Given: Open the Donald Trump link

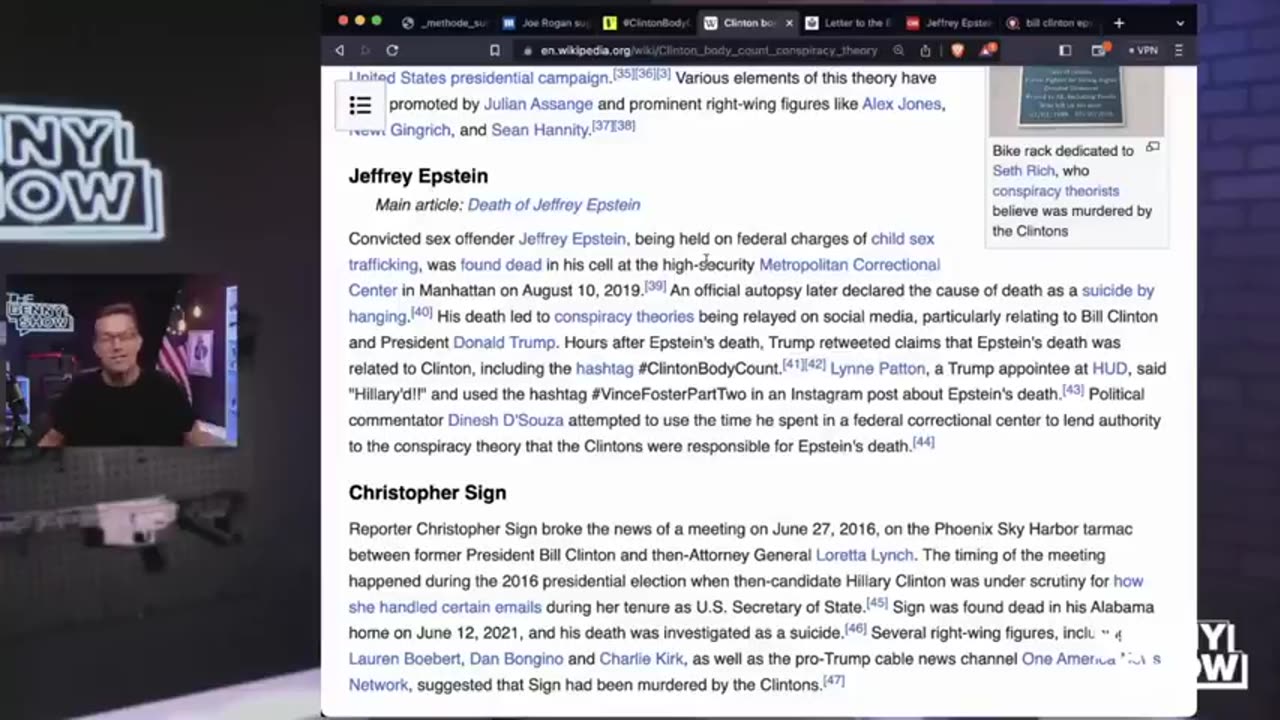Looking at the screenshot, I should pyautogui.click(x=505, y=343).
